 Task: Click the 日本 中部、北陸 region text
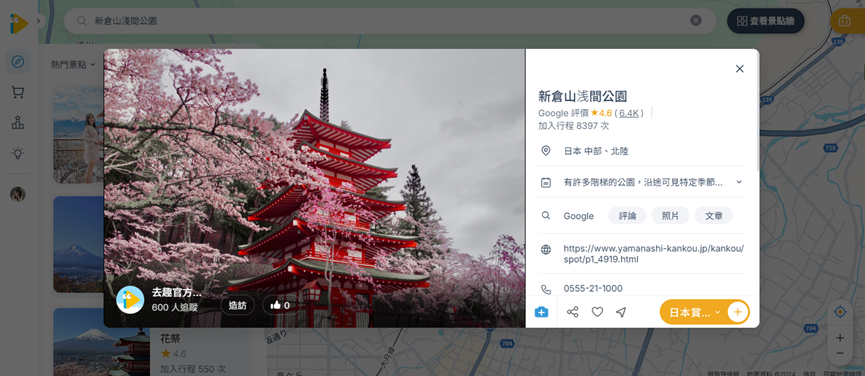point(596,151)
